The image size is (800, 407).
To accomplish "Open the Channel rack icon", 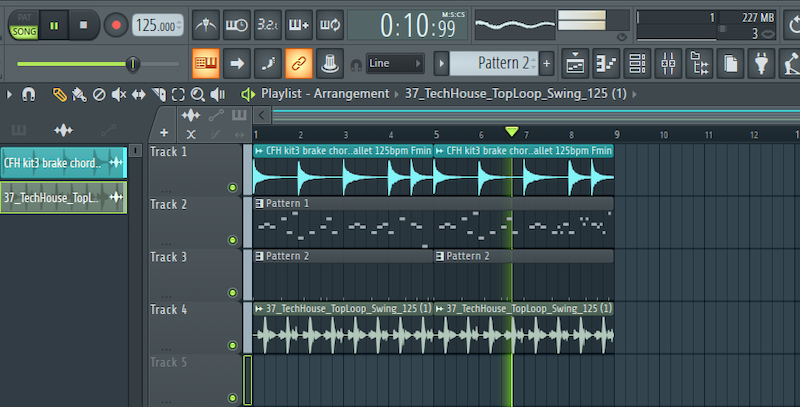I will [637, 64].
